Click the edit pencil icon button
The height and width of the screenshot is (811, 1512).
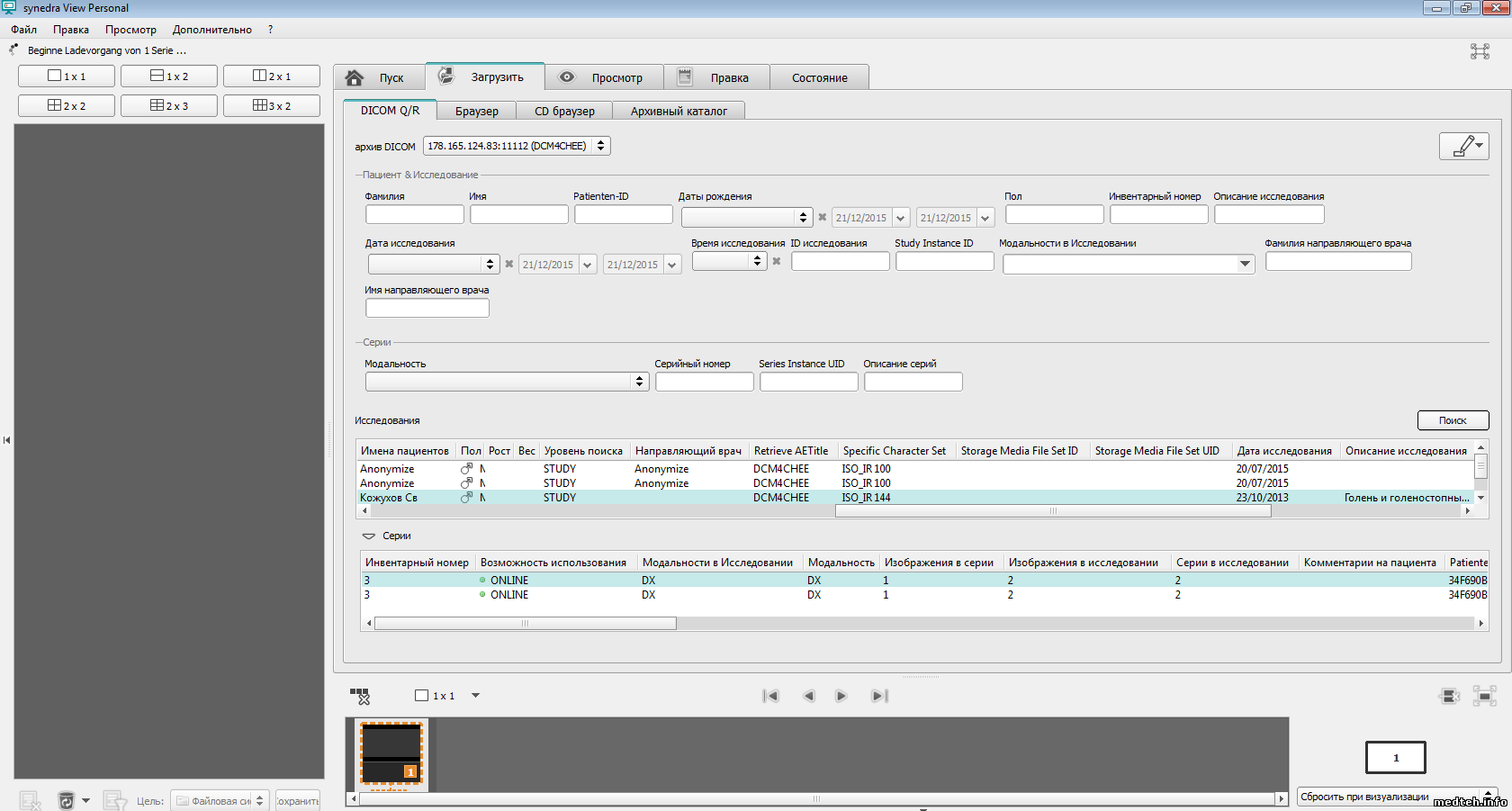[x=1463, y=146]
